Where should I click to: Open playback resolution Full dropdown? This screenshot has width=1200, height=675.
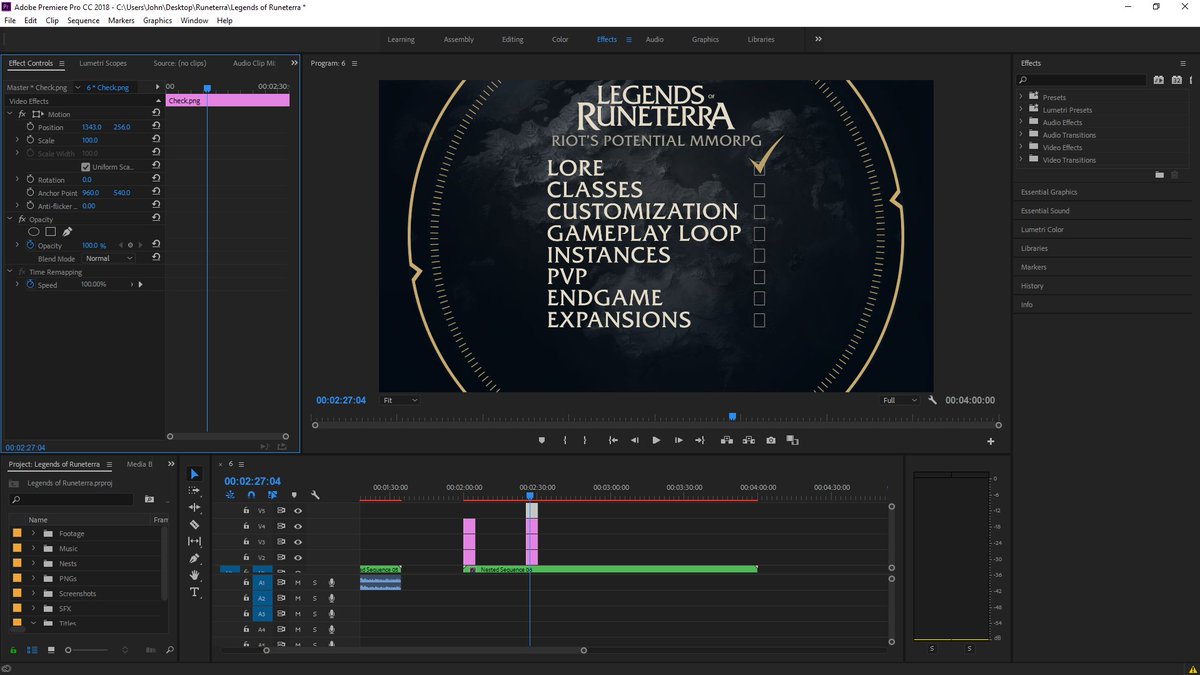click(898, 400)
